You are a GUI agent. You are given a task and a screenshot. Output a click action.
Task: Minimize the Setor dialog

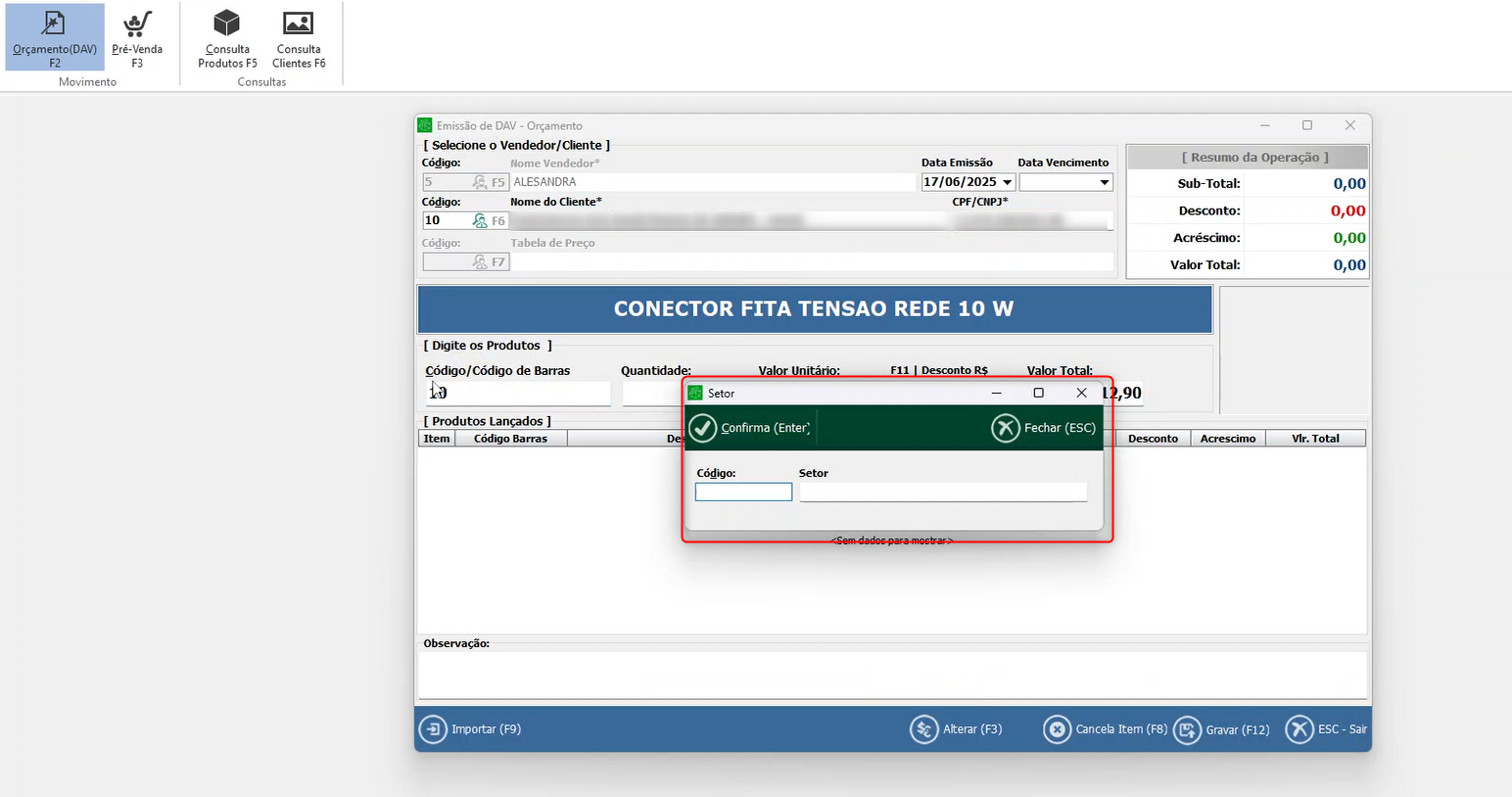coord(996,393)
